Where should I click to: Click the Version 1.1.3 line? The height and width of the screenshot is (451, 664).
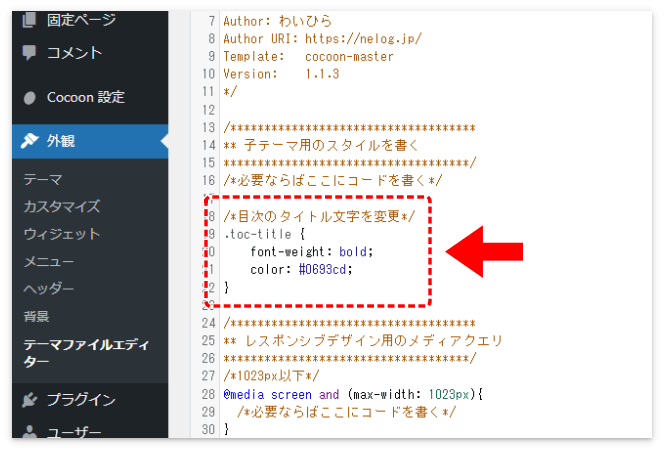tap(281, 74)
